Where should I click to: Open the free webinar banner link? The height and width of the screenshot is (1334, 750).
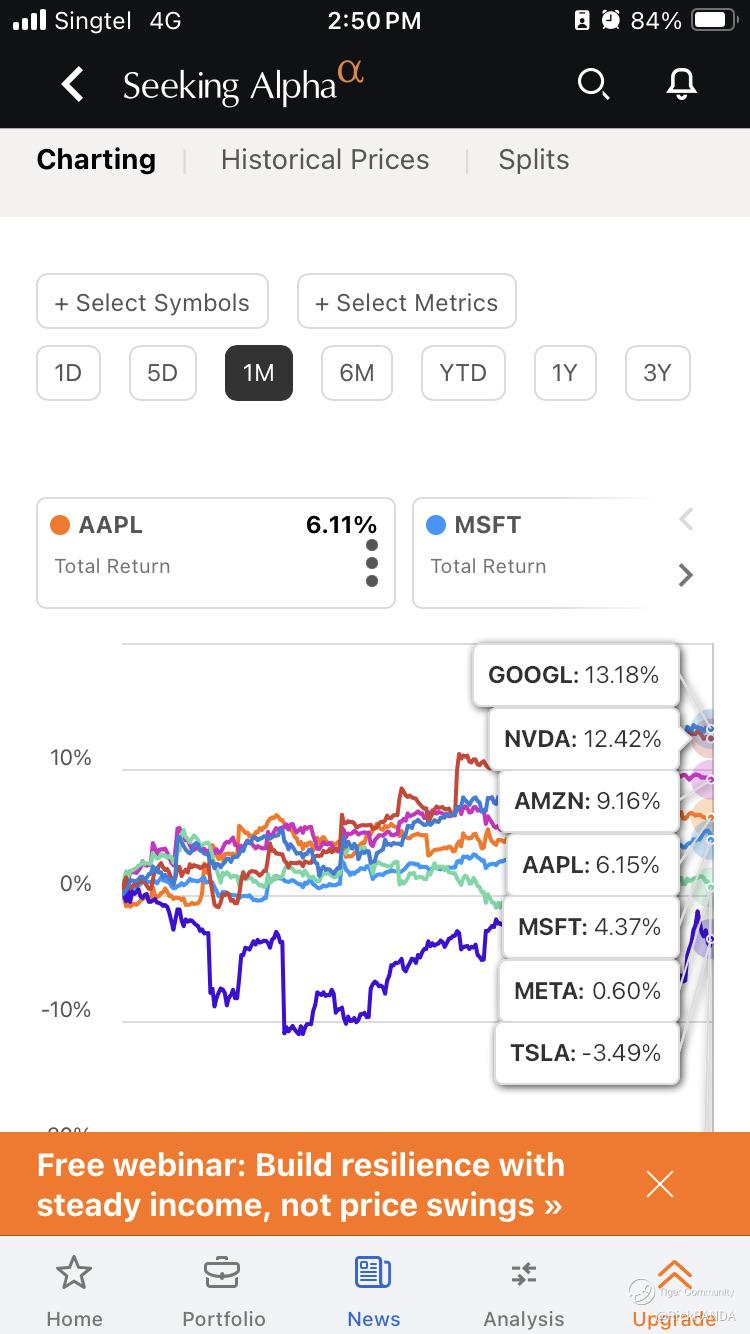point(300,1185)
